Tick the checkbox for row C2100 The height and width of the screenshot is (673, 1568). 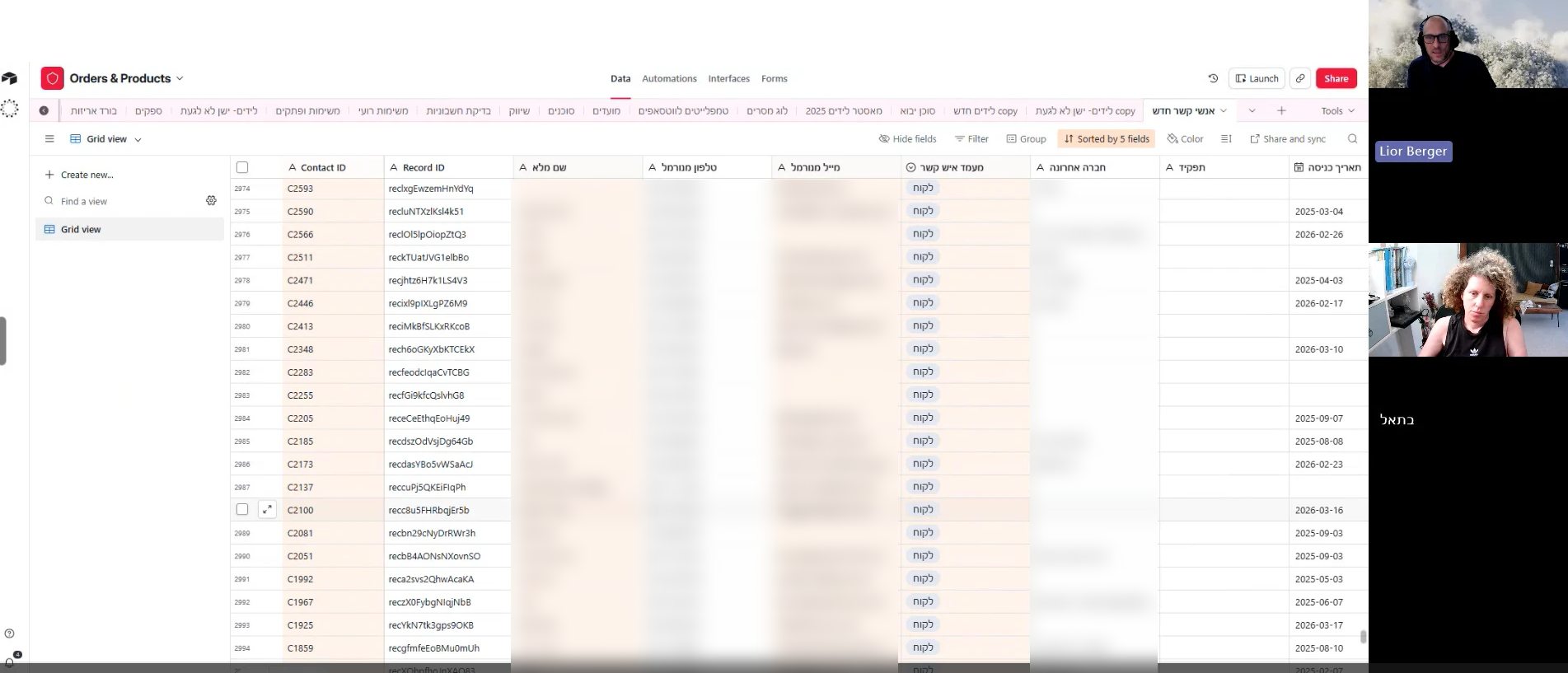[242, 510]
